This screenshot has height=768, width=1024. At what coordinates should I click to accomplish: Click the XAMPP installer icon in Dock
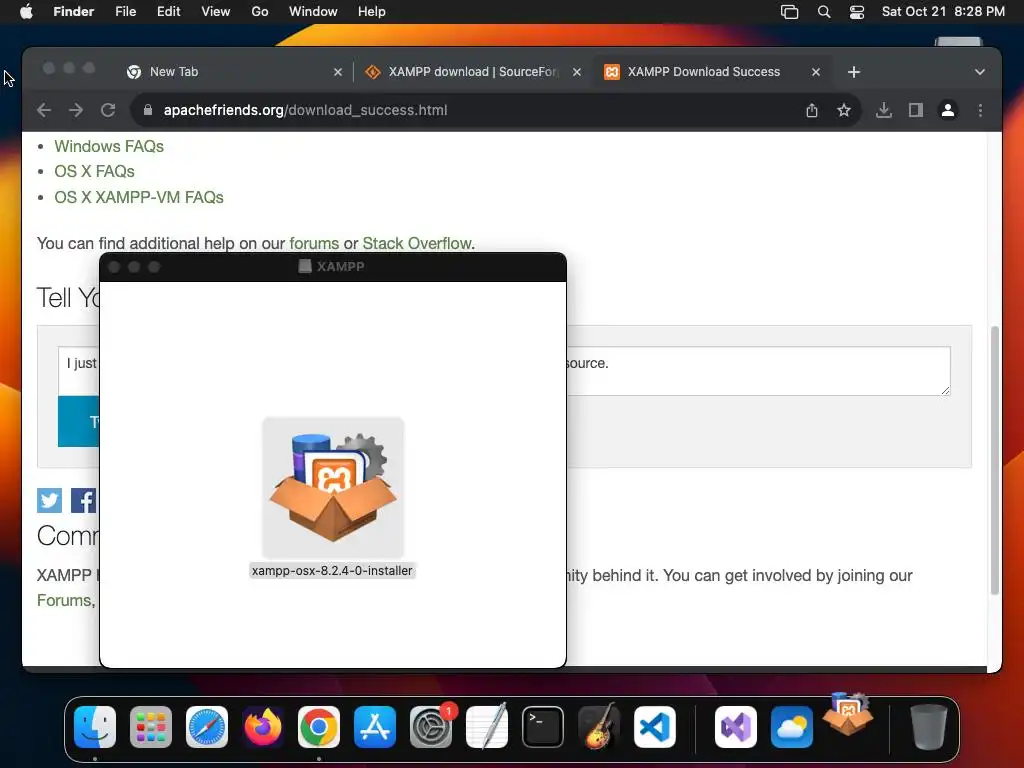848,714
